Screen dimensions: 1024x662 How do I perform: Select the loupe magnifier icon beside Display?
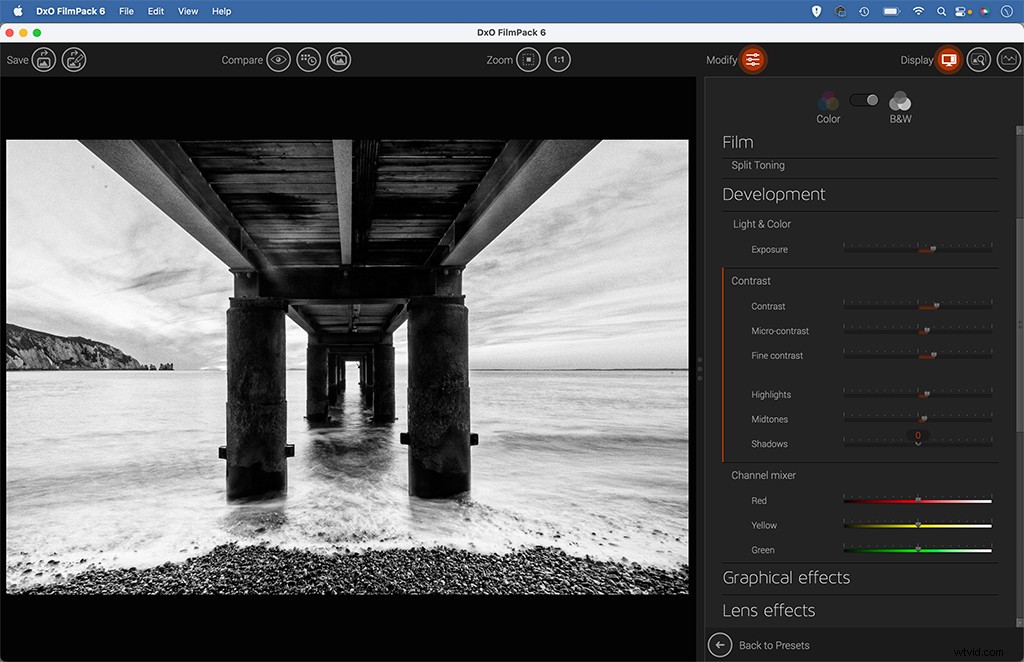pos(978,59)
